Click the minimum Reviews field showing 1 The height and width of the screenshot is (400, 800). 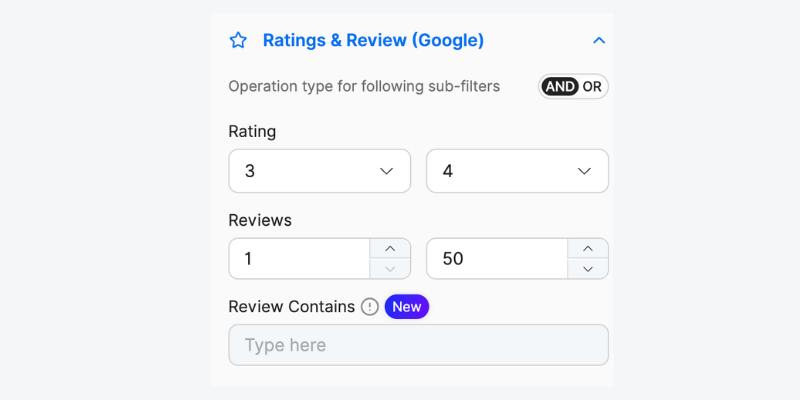pos(299,259)
